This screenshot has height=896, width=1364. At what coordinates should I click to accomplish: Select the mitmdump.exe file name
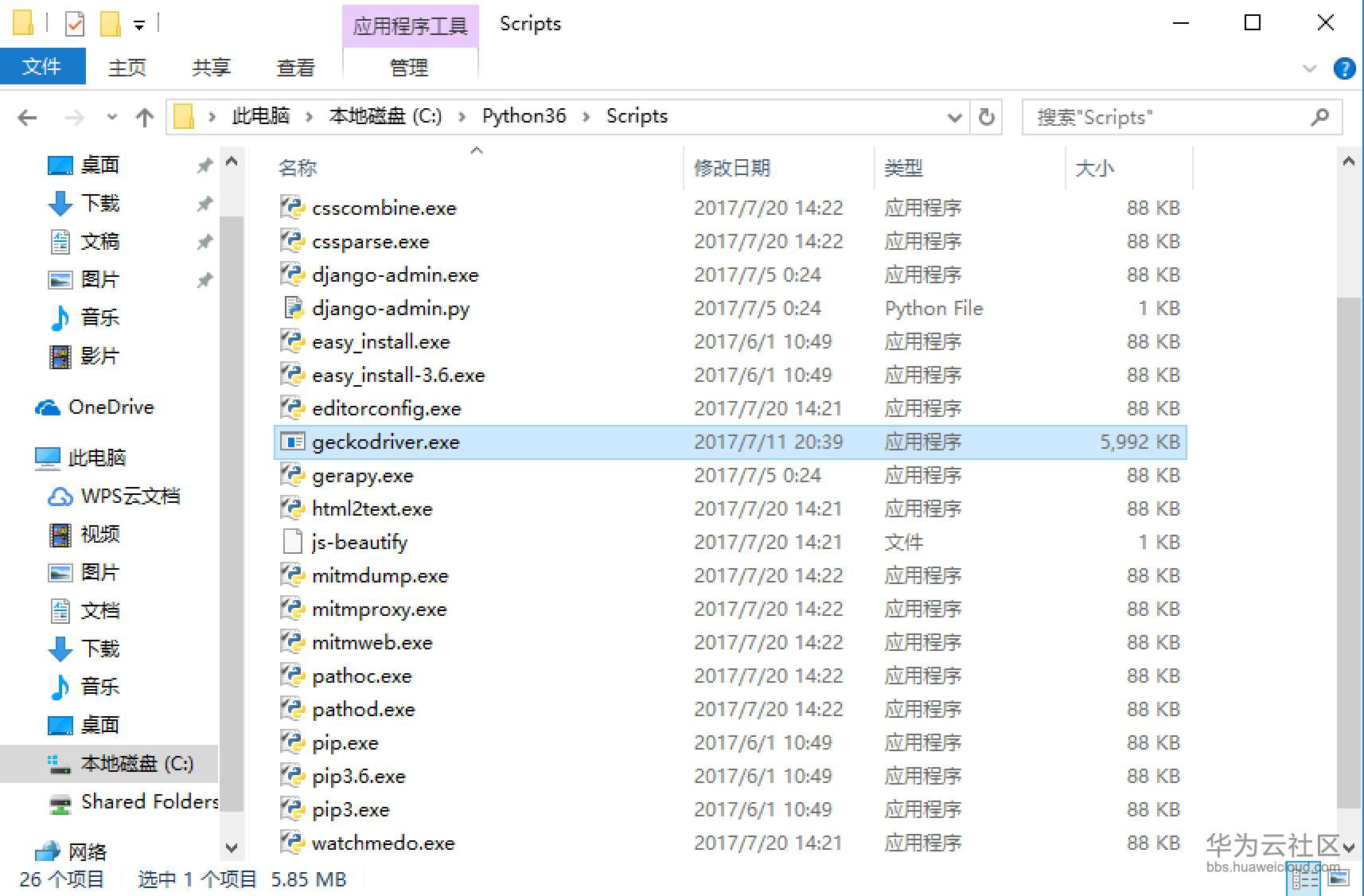coord(380,576)
